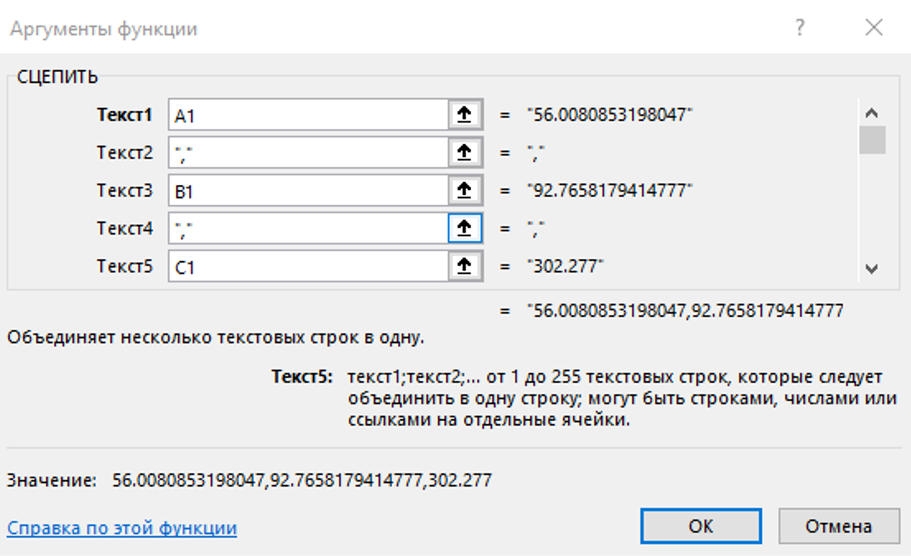Click the Текст5 field containing C1
Screen dimensions: 911x556
coord(307,266)
